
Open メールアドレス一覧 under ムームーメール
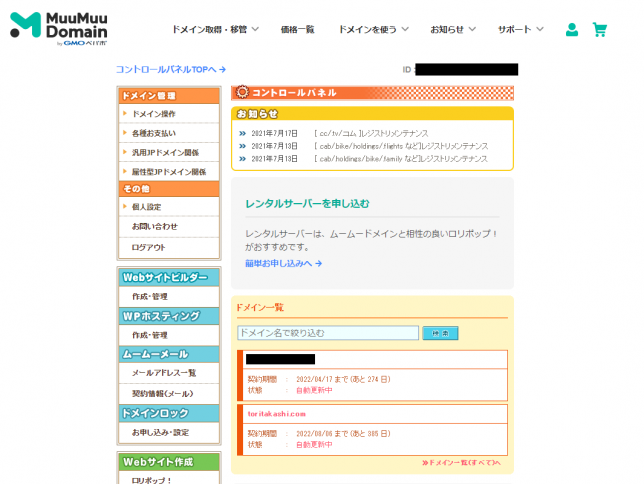[164, 372]
